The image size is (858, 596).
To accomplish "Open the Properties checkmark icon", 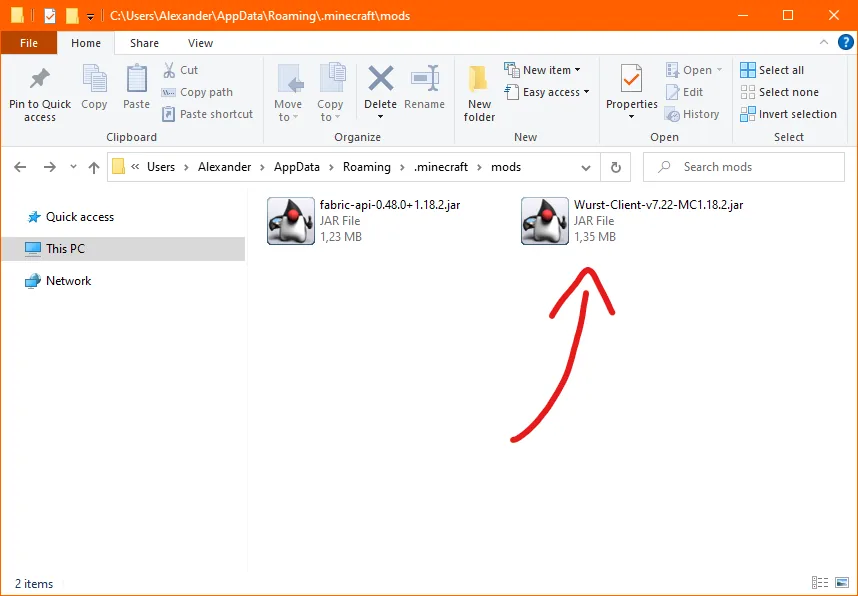I will (631, 78).
